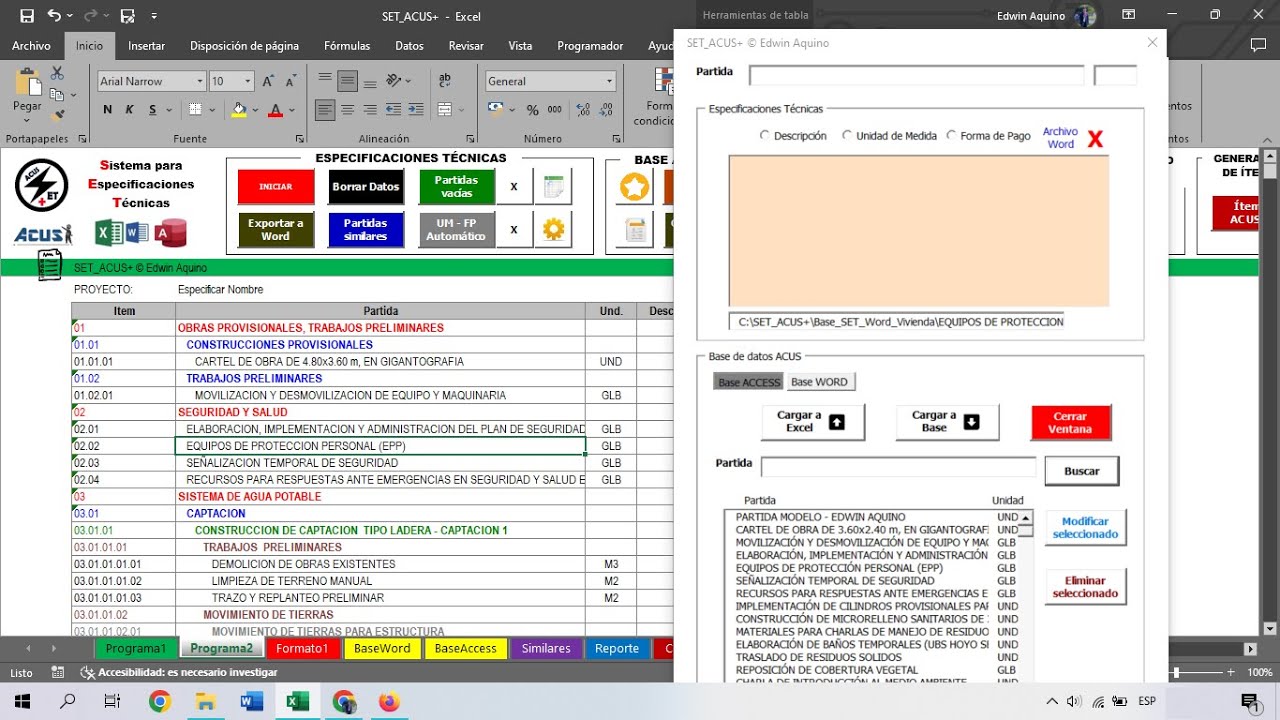The height and width of the screenshot is (720, 1280).
Task: Click the yellow fill color bucket
Action: 239,110
